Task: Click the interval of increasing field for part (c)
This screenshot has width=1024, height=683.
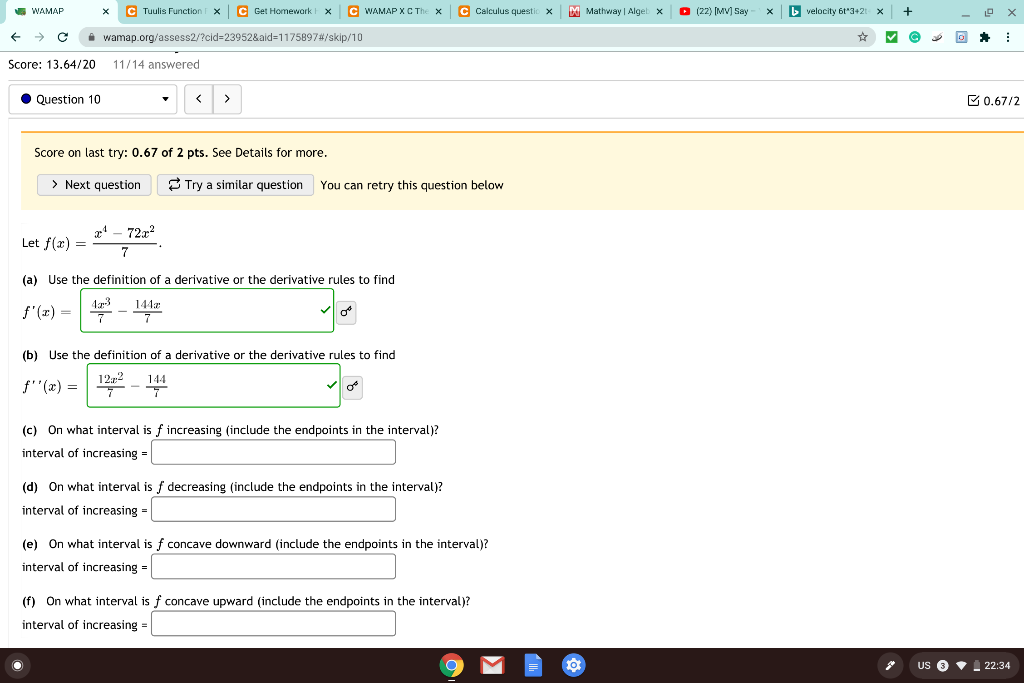Action: click(x=272, y=451)
